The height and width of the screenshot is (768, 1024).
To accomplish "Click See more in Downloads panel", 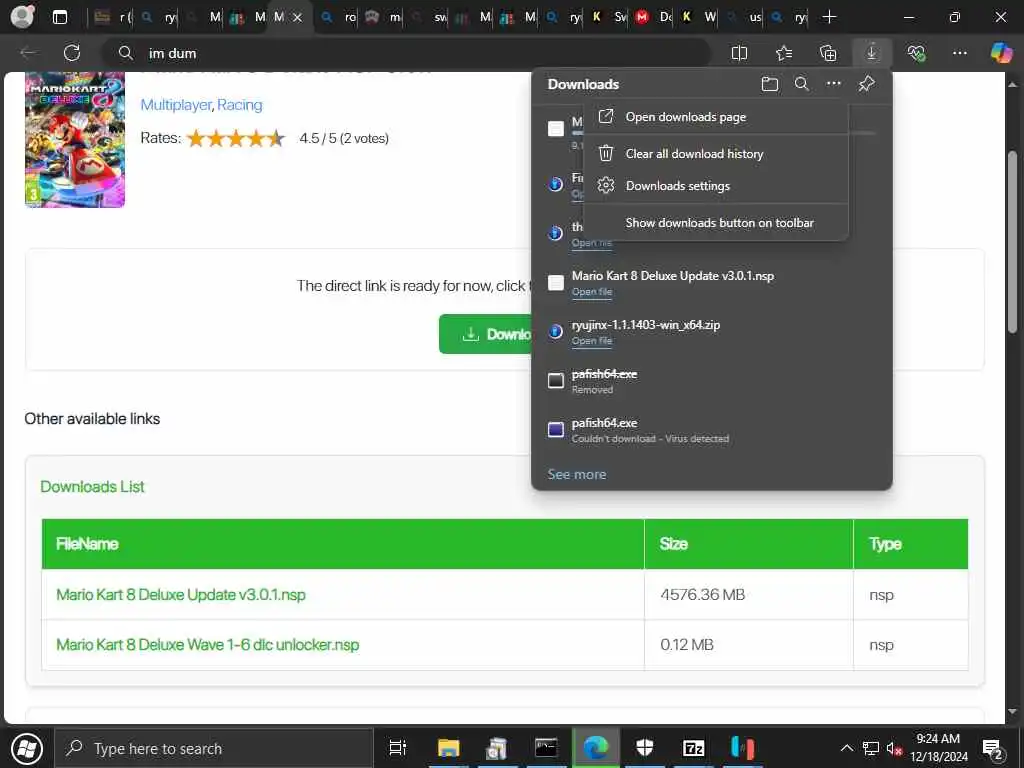I will [x=577, y=474].
